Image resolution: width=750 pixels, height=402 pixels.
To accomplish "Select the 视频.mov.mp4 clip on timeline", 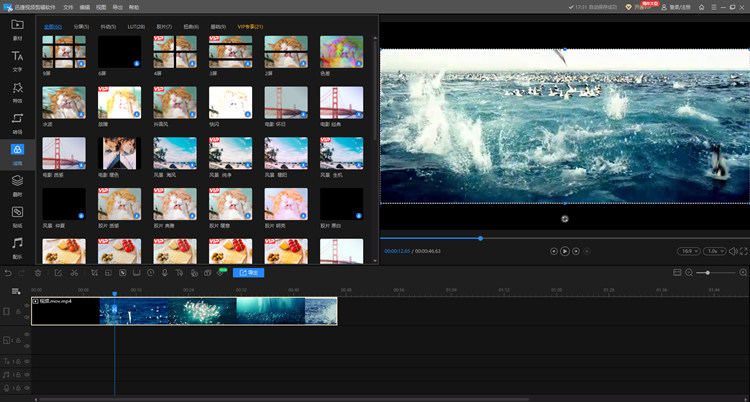I will tap(184, 311).
